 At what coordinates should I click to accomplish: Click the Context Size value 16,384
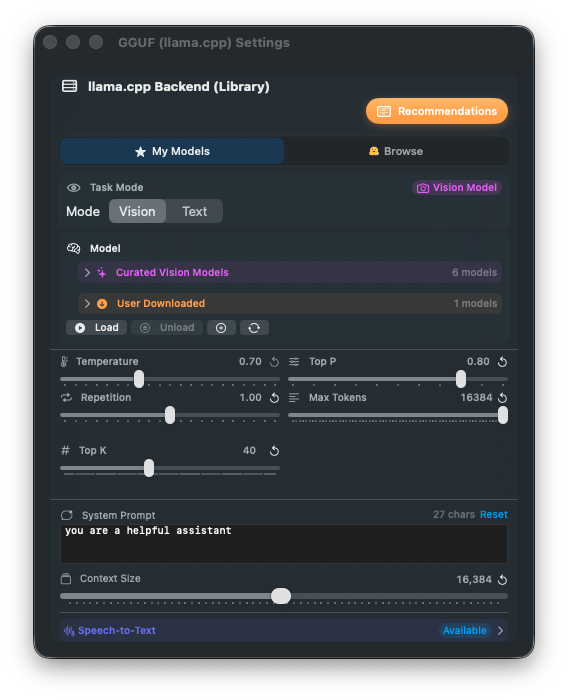point(474,579)
